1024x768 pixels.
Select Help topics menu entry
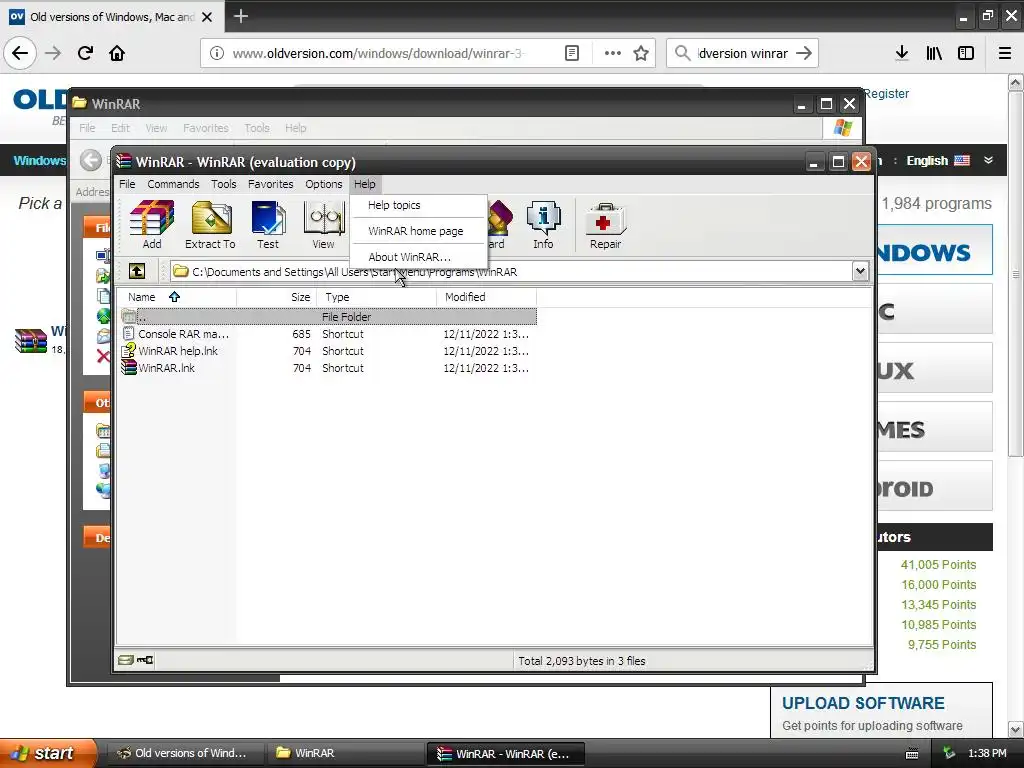coord(419,205)
